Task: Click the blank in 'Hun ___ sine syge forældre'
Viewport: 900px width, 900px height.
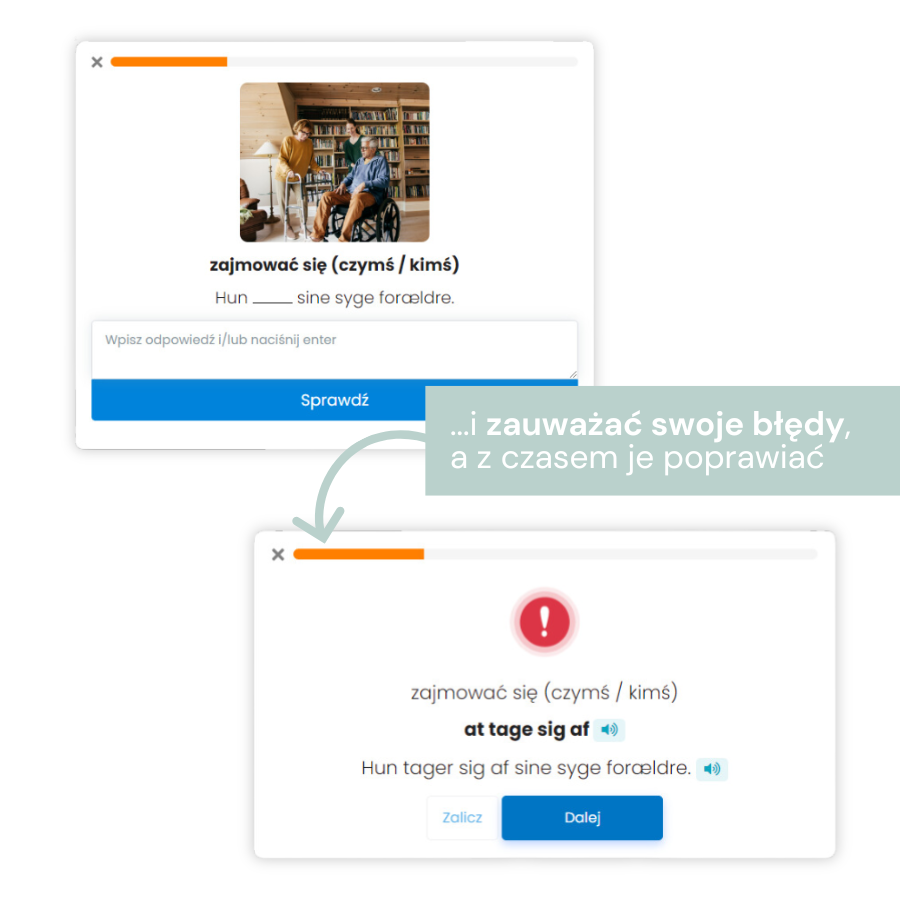Action: (x=272, y=301)
